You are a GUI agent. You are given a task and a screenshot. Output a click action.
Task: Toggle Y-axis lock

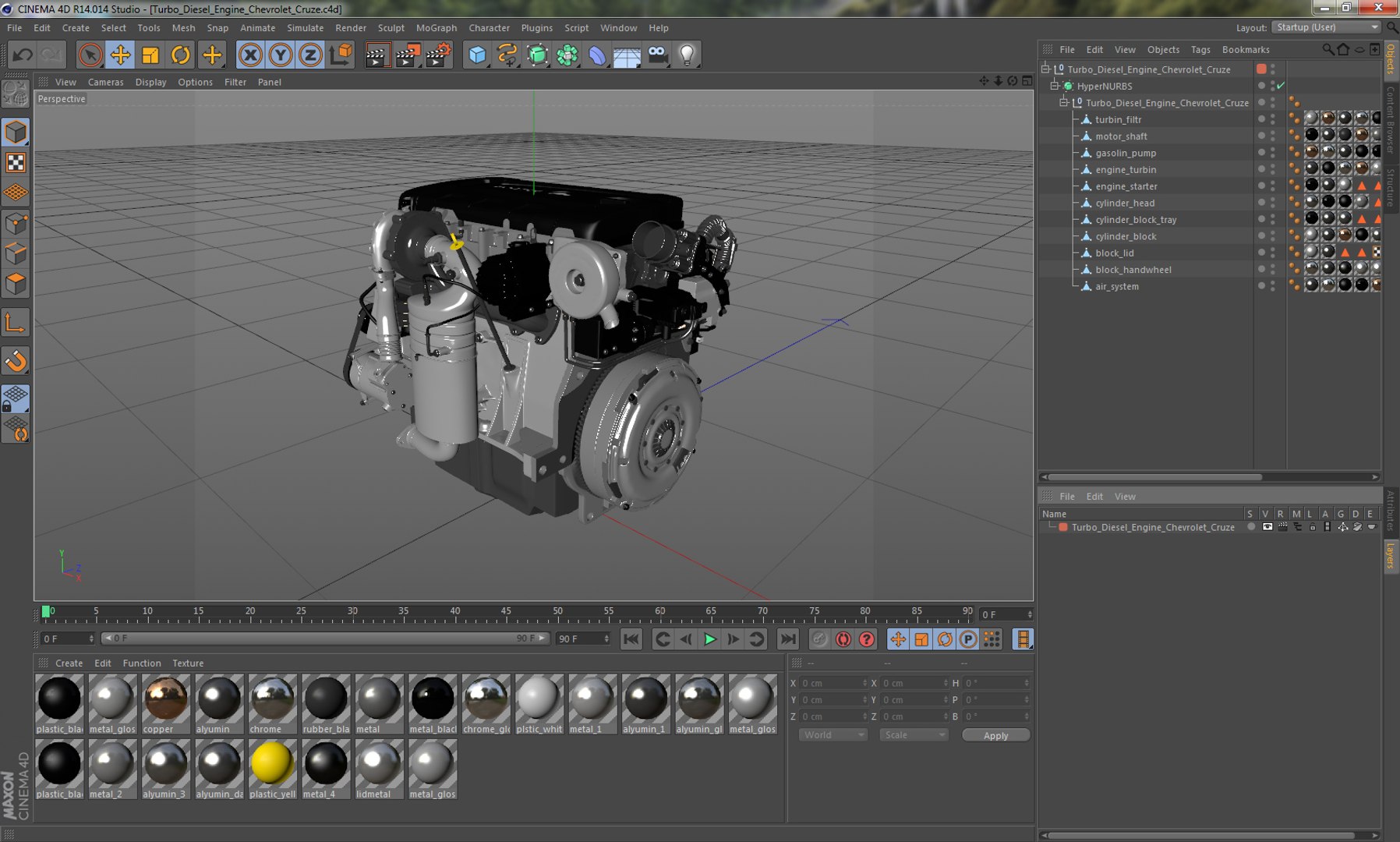[x=281, y=55]
